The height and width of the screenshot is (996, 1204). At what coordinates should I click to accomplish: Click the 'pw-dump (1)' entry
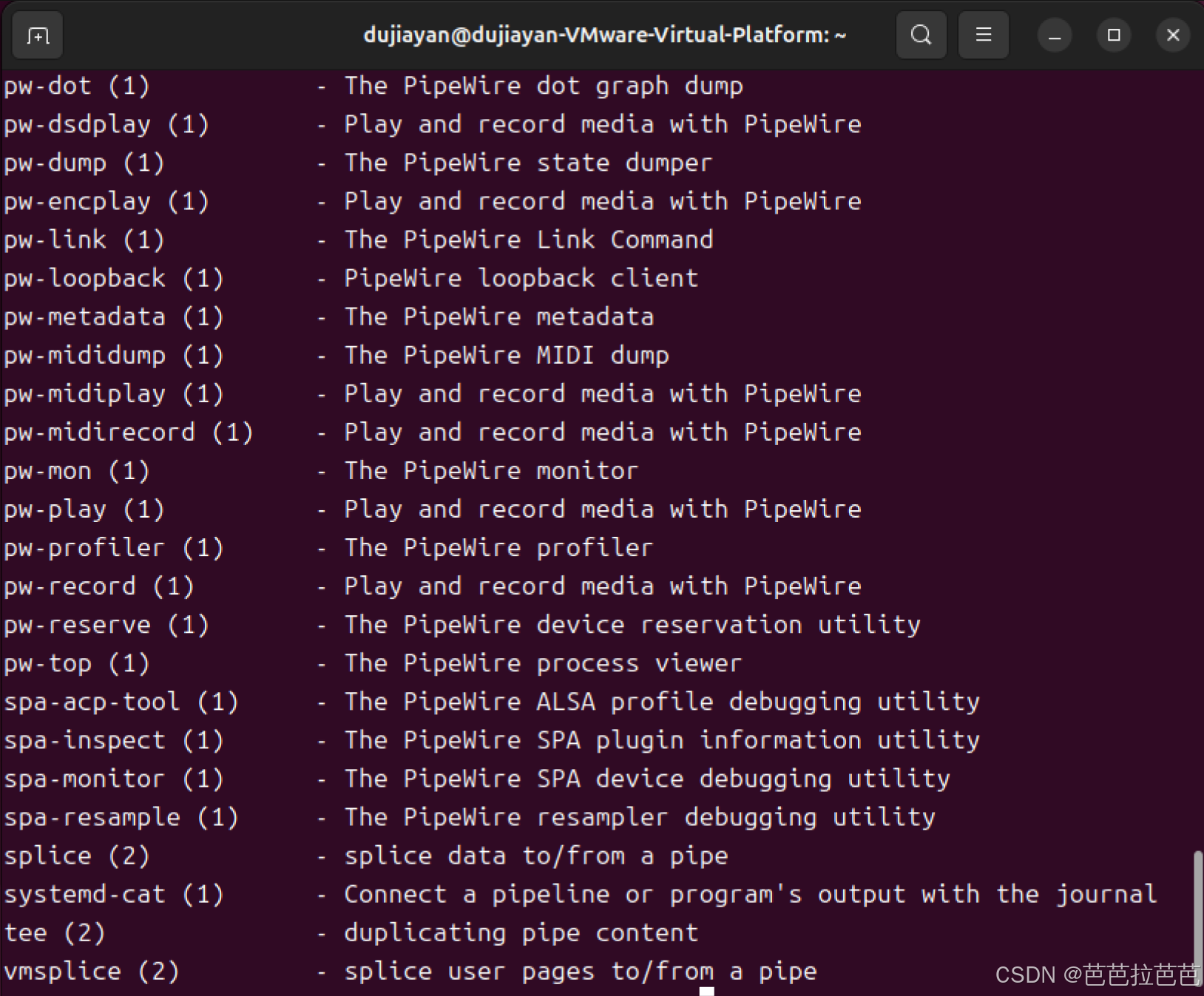(84, 163)
